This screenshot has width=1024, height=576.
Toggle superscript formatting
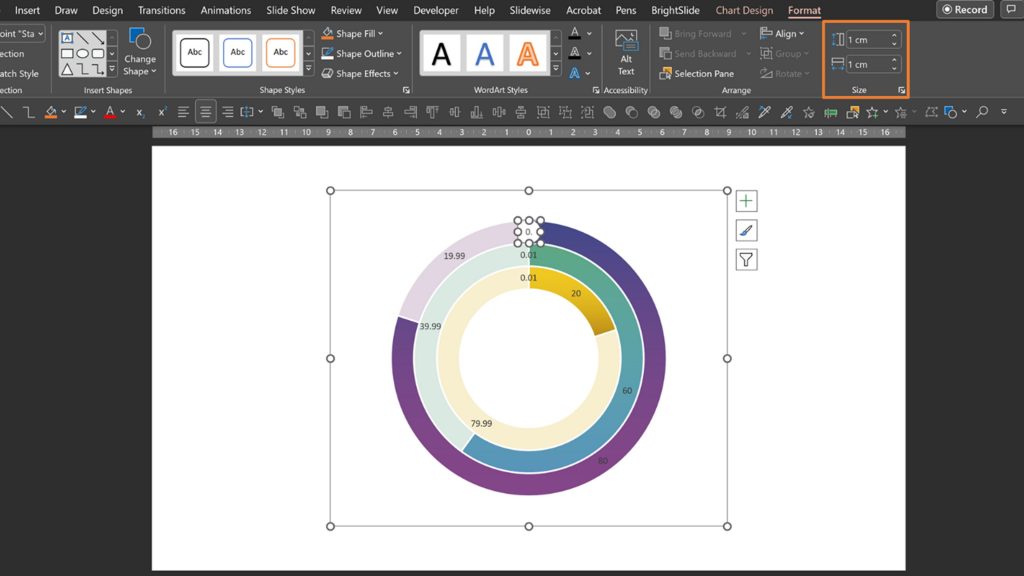[x=162, y=112]
